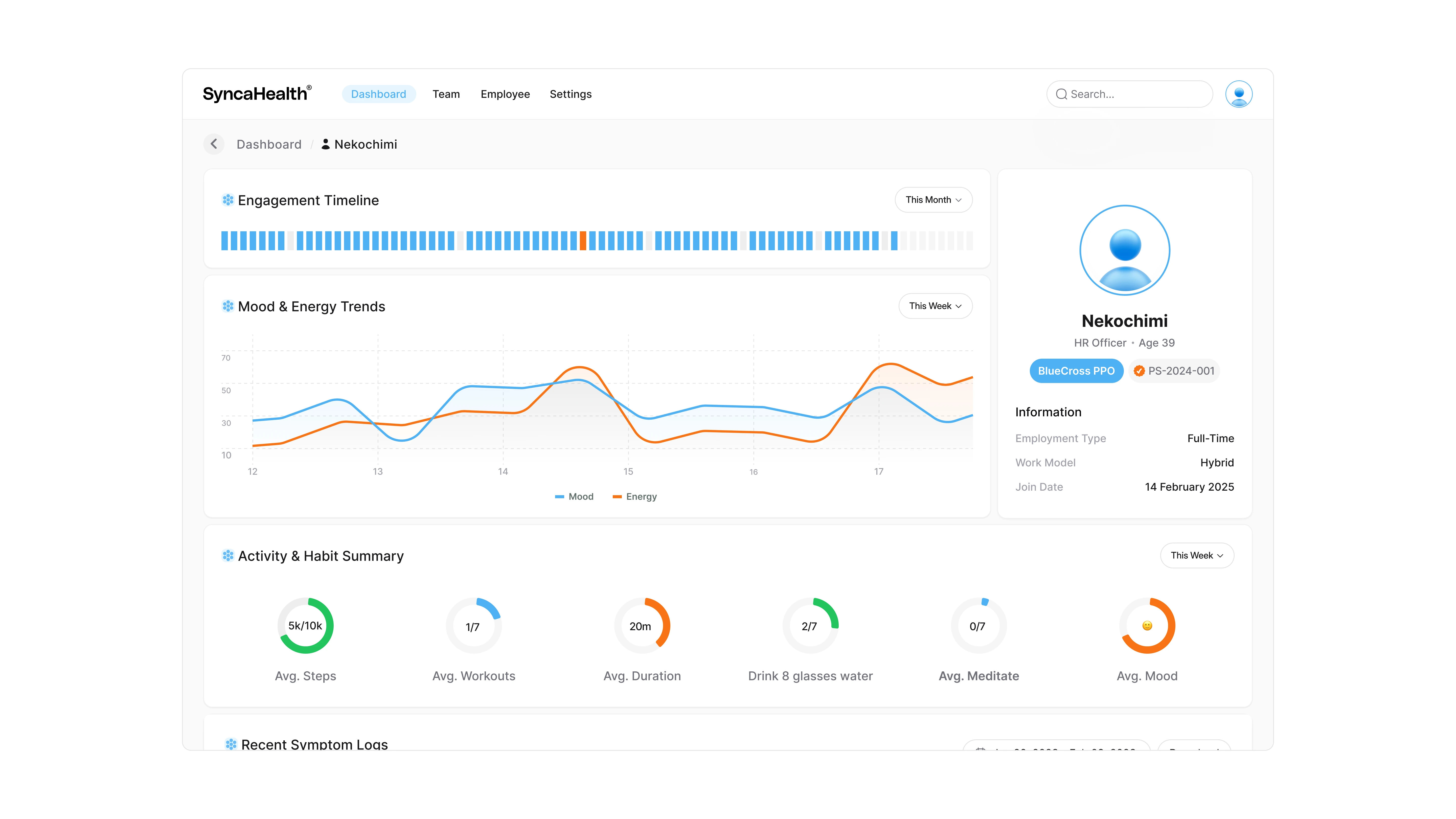Click the Dashboard breadcrumb link
The image size is (1456, 819).
click(268, 144)
